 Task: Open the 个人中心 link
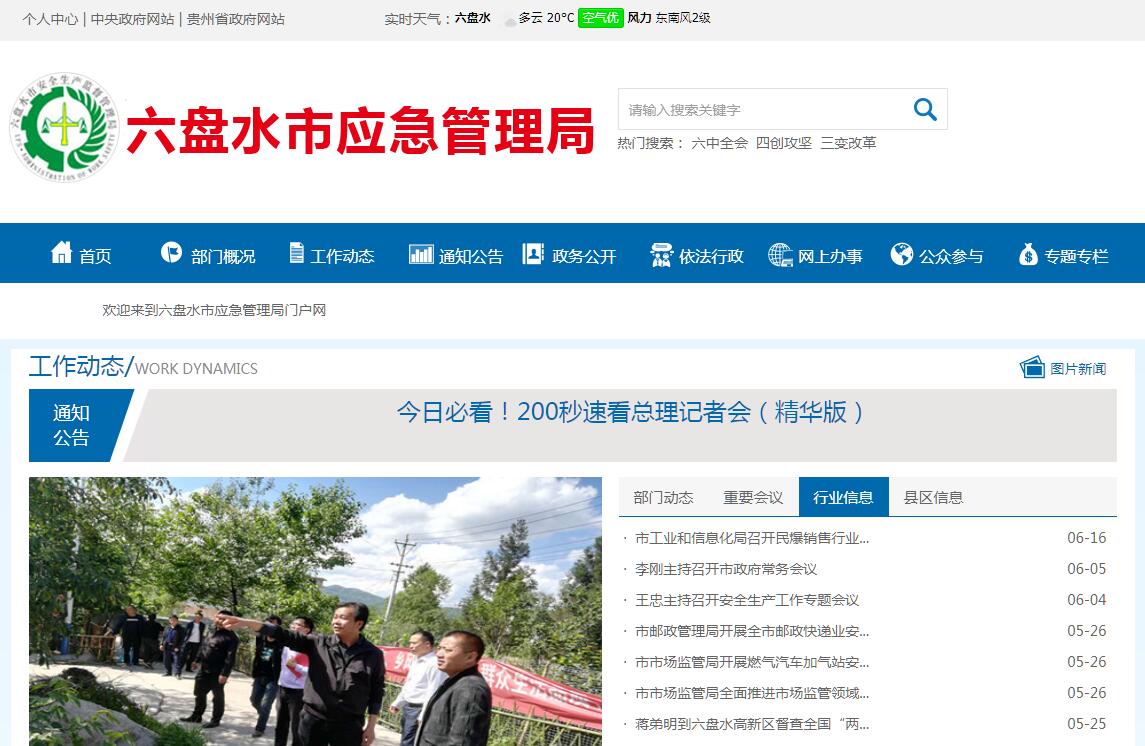click(x=50, y=19)
